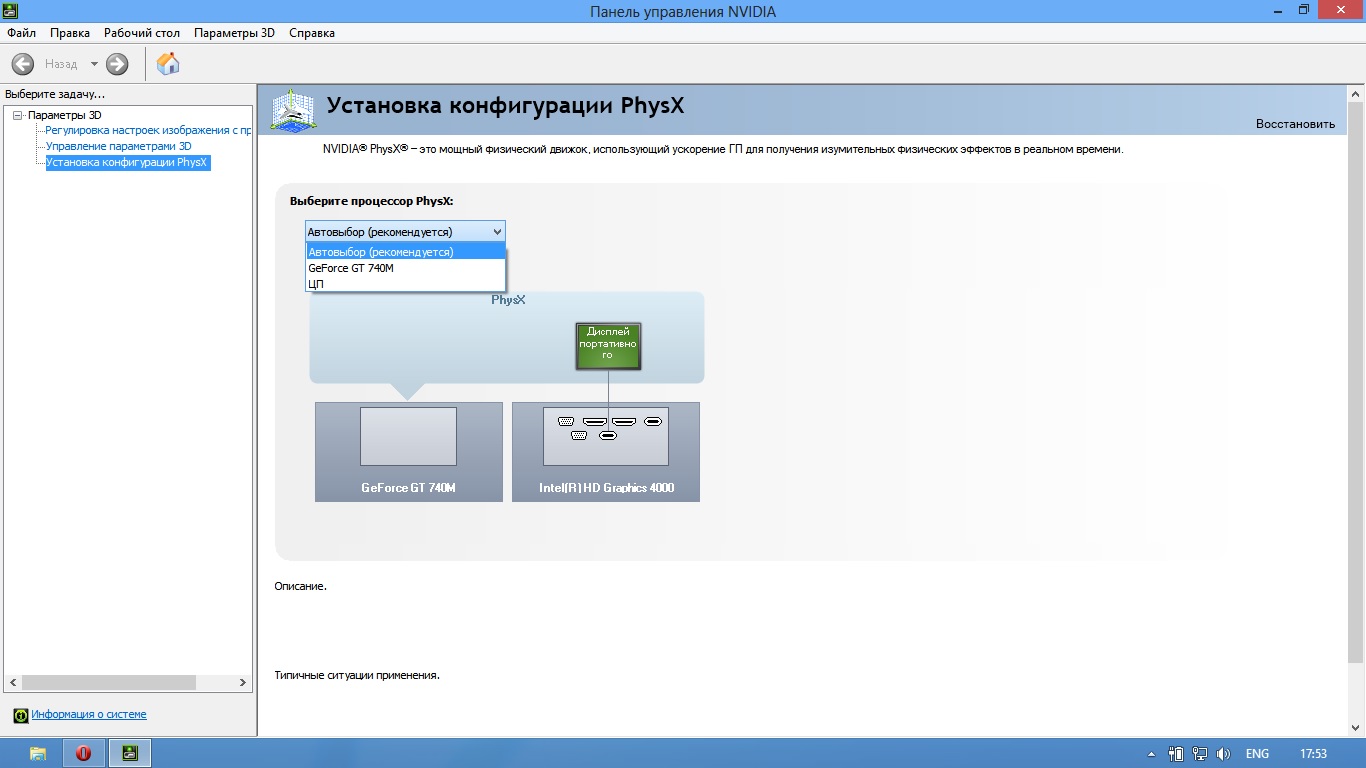This screenshot has height=768, width=1366.
Task: Collapse the Параметры 3D tree node
Action: (x=18, y=116)
